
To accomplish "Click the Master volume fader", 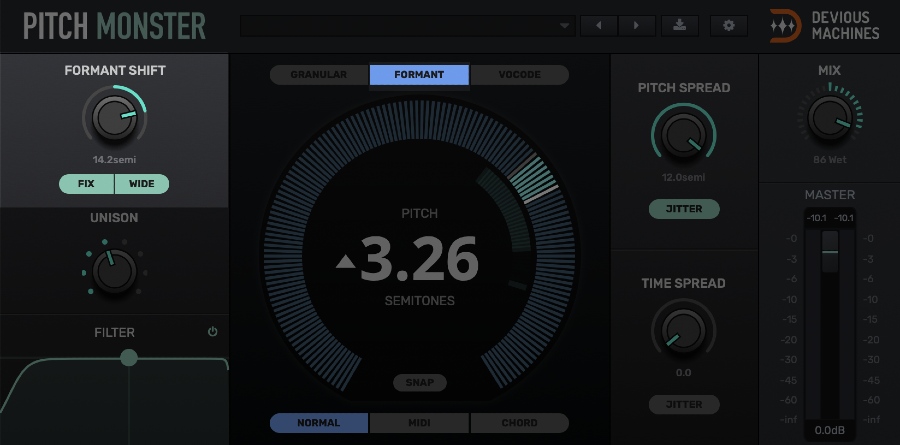I will click(830, 253).
